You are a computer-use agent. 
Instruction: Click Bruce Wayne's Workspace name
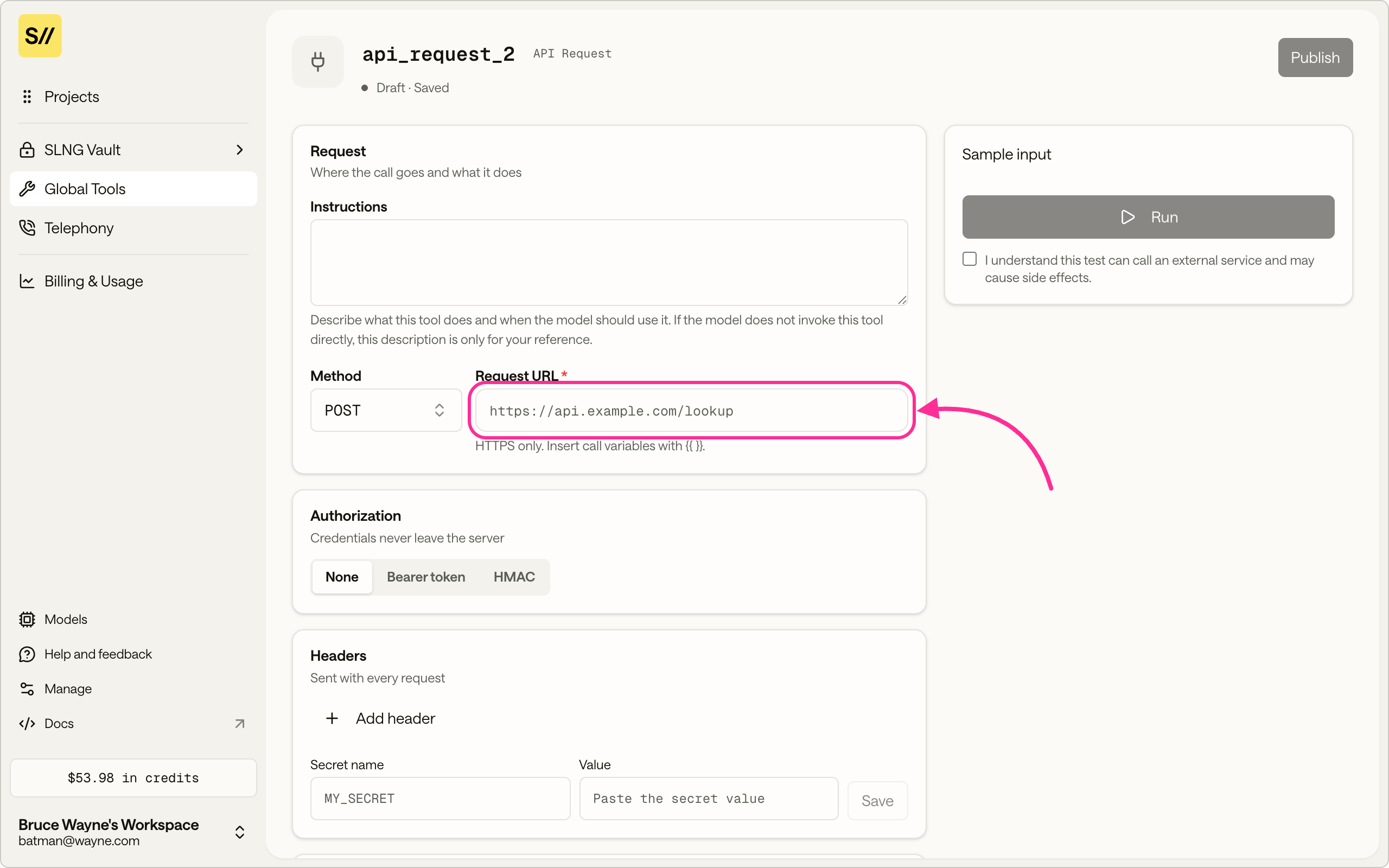point(109,825)
